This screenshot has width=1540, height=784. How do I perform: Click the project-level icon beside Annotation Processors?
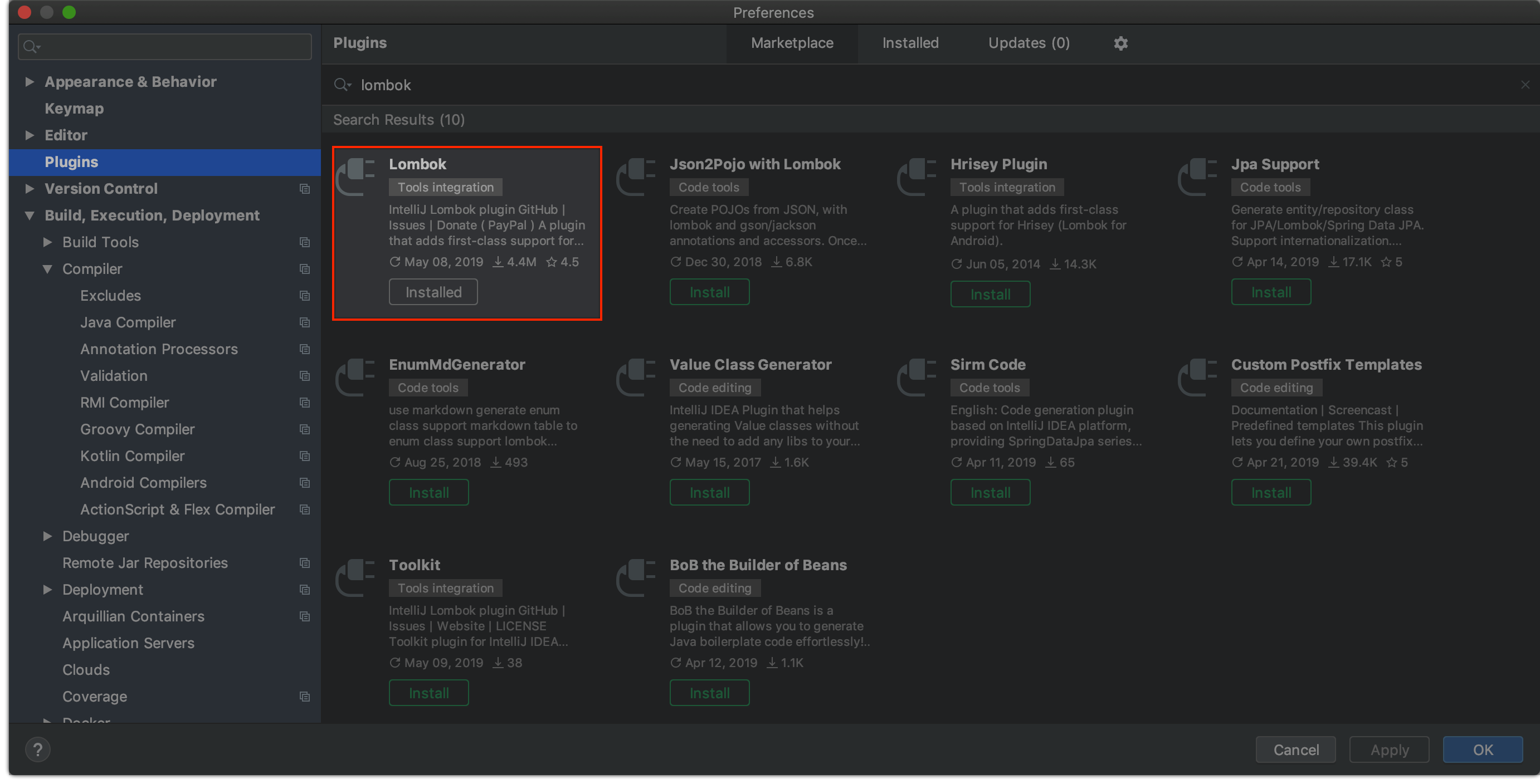[x=304, y=349]
